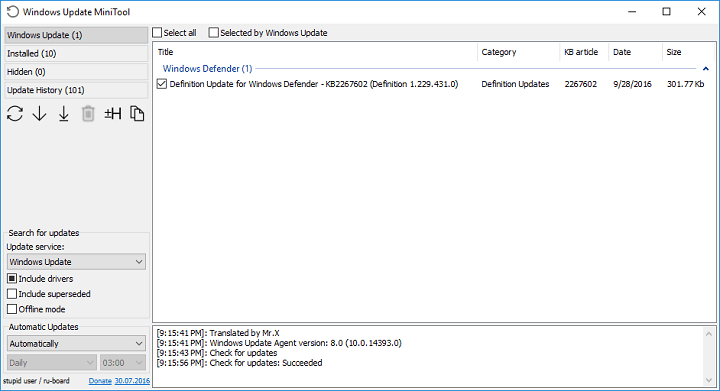Open the Update History (101) tab
This screenshot has height=391, width=720.
(x=76, y=90)
